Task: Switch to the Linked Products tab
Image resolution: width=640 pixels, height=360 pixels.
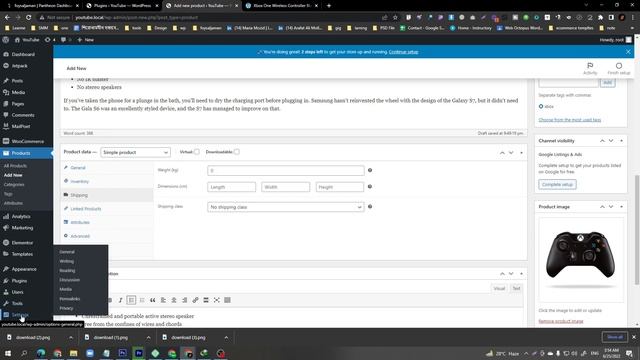Action: [86, 209]
